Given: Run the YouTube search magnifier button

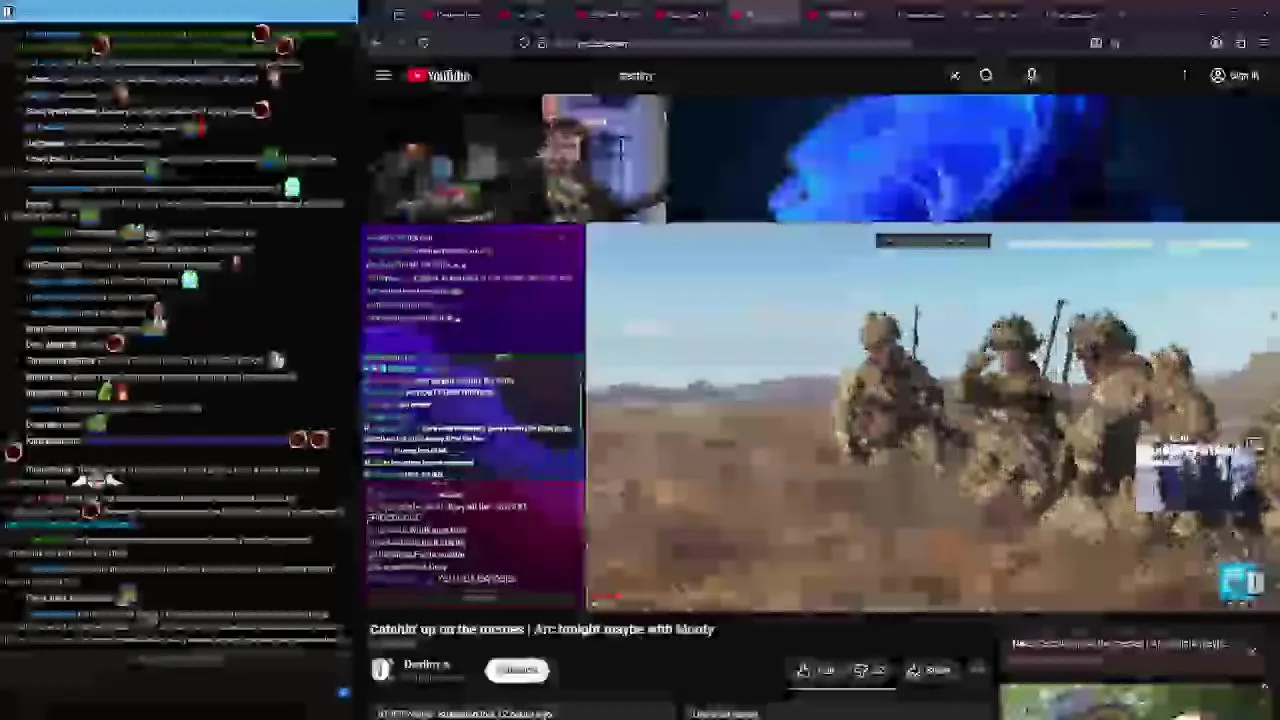Looking at the screenshot, I should (x=986, y=75).
